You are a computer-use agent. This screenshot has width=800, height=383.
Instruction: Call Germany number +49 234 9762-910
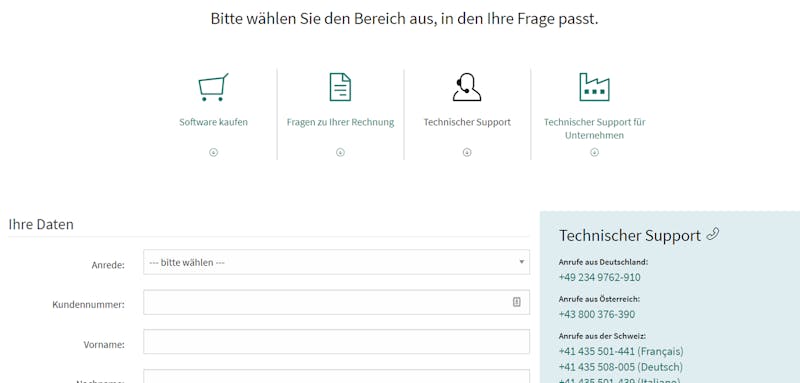pos(599,277)
